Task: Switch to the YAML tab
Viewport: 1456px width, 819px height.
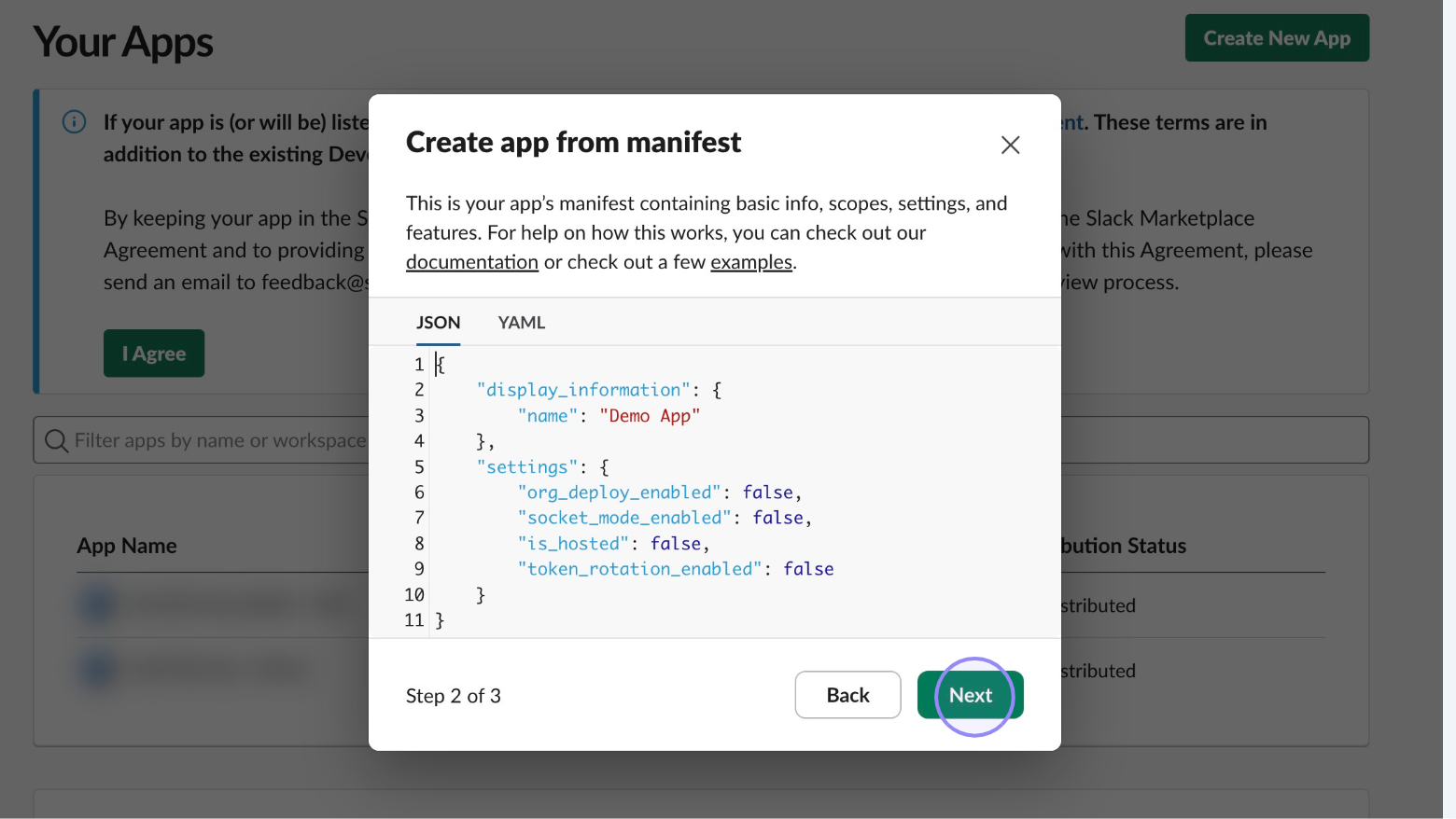Action: point(521,323)
